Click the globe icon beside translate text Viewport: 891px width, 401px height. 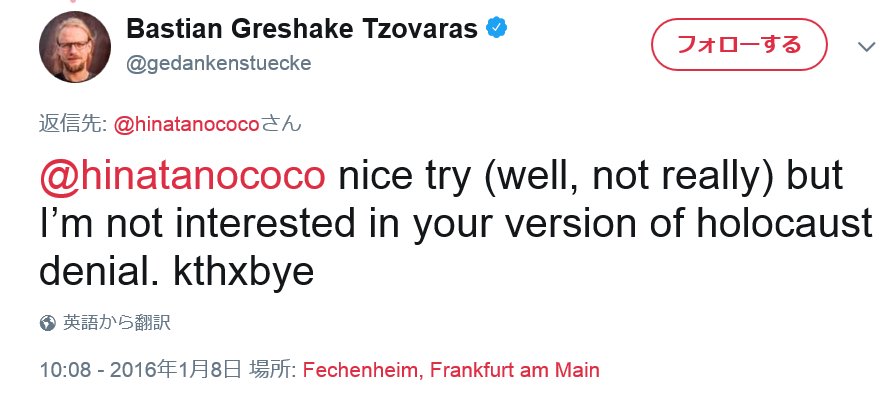tap(48, 323)
